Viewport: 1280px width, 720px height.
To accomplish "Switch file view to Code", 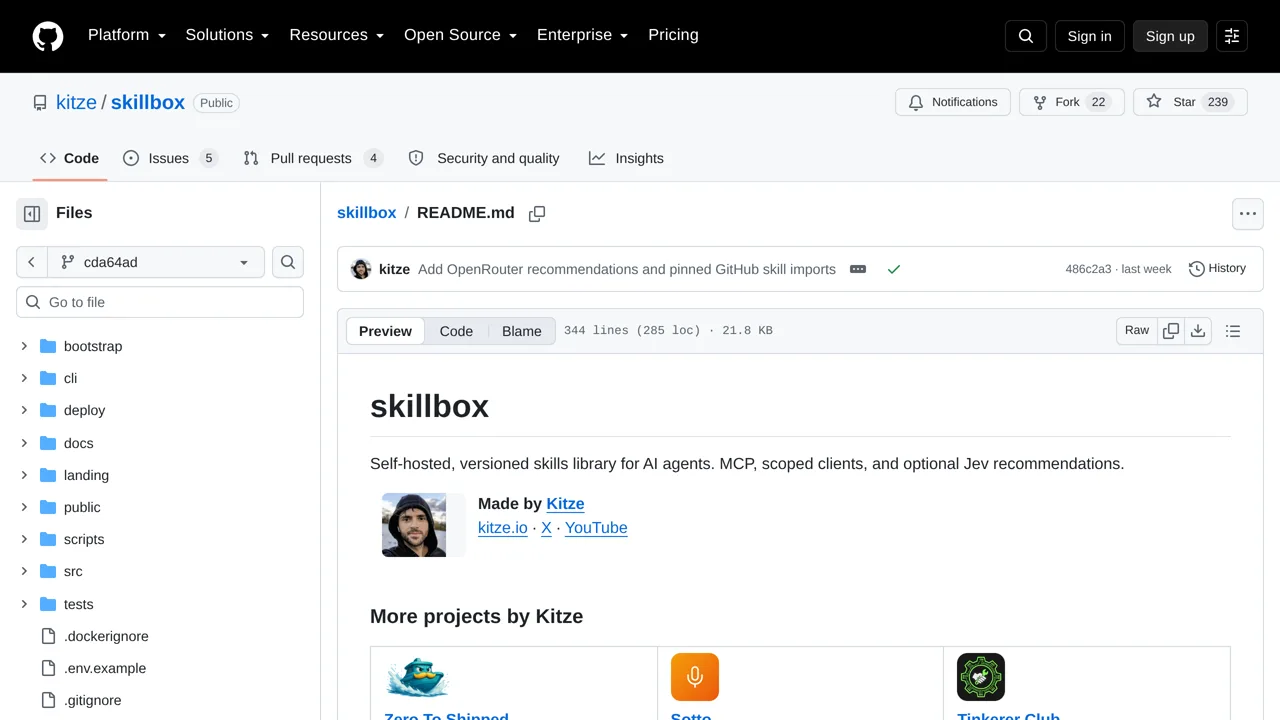I will (456, 331).
